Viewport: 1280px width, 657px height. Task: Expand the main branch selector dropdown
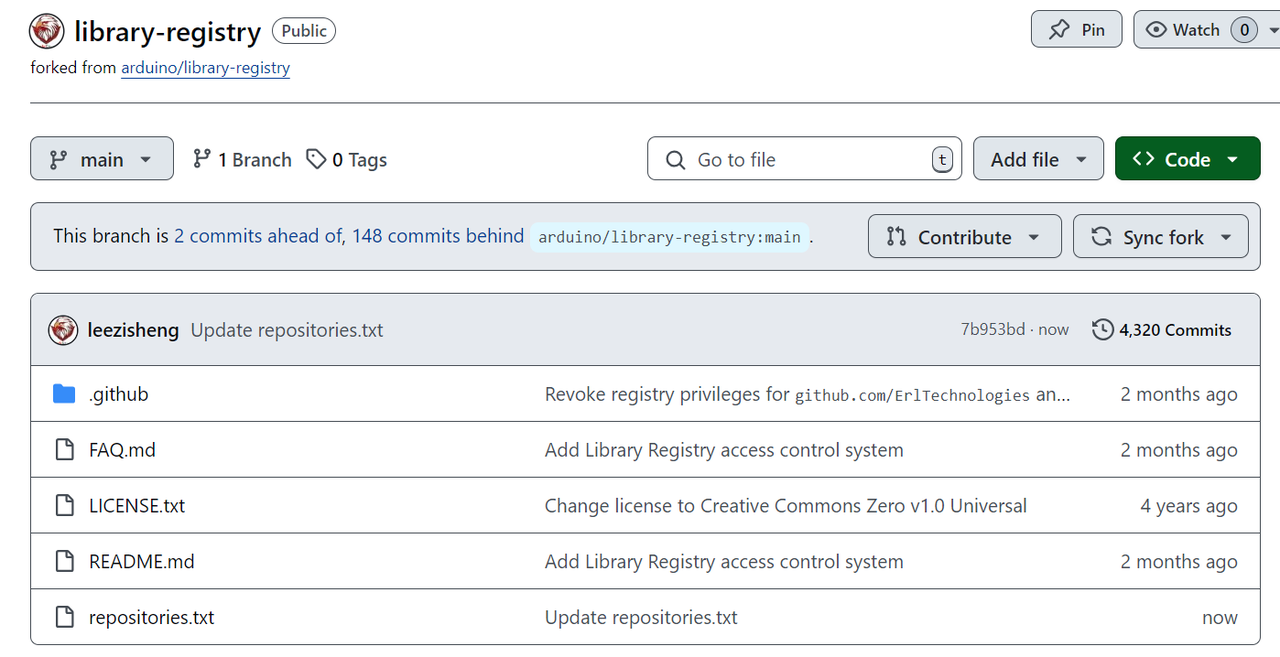[101, 160]
